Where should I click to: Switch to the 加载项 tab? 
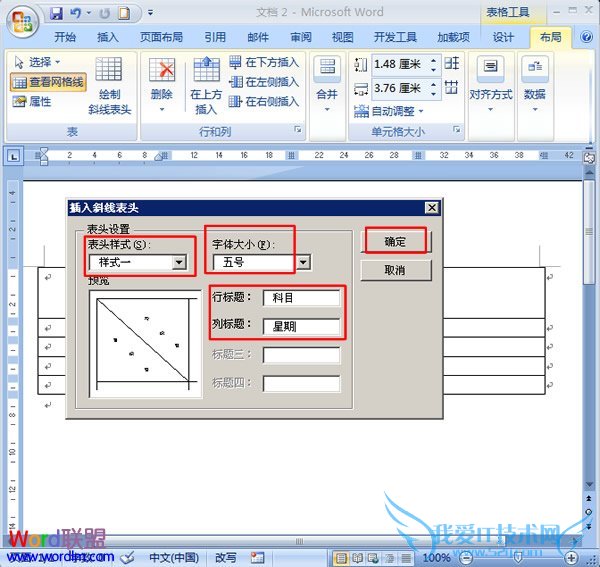pyautogui.click(x=453, y=37)
